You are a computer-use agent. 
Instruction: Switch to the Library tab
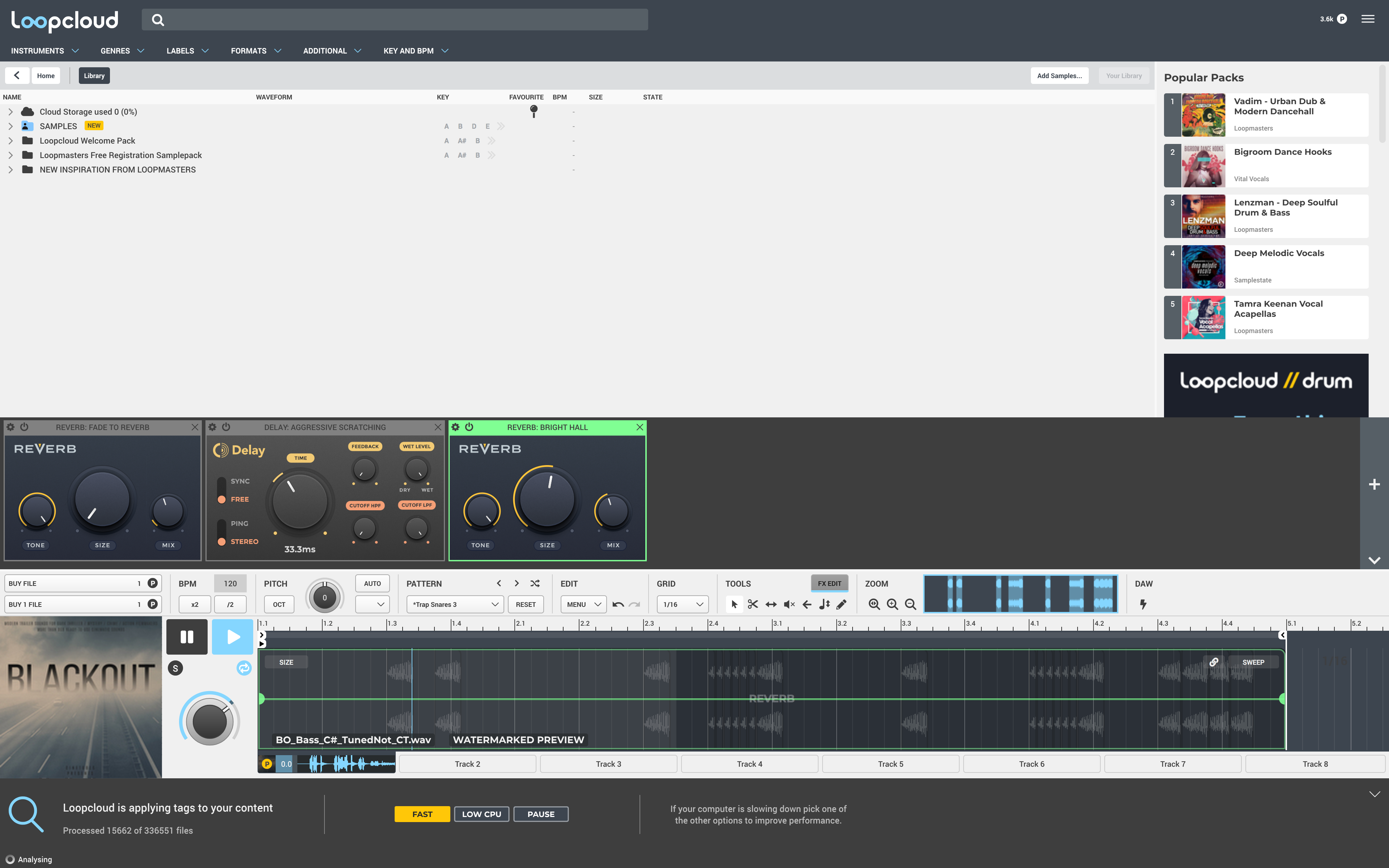click(x=94, y=75)
